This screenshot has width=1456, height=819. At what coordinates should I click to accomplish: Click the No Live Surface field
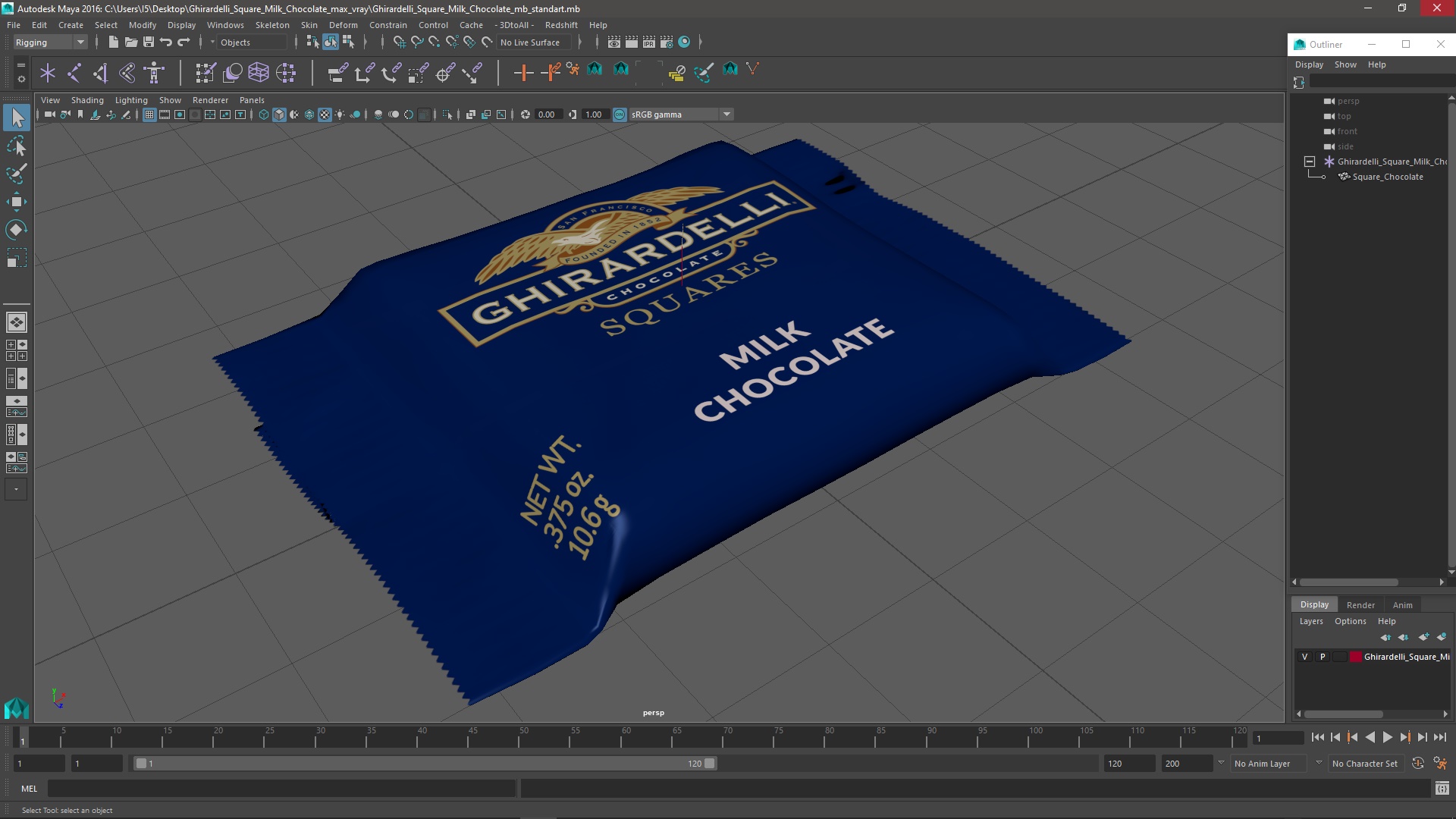point(534,42)
